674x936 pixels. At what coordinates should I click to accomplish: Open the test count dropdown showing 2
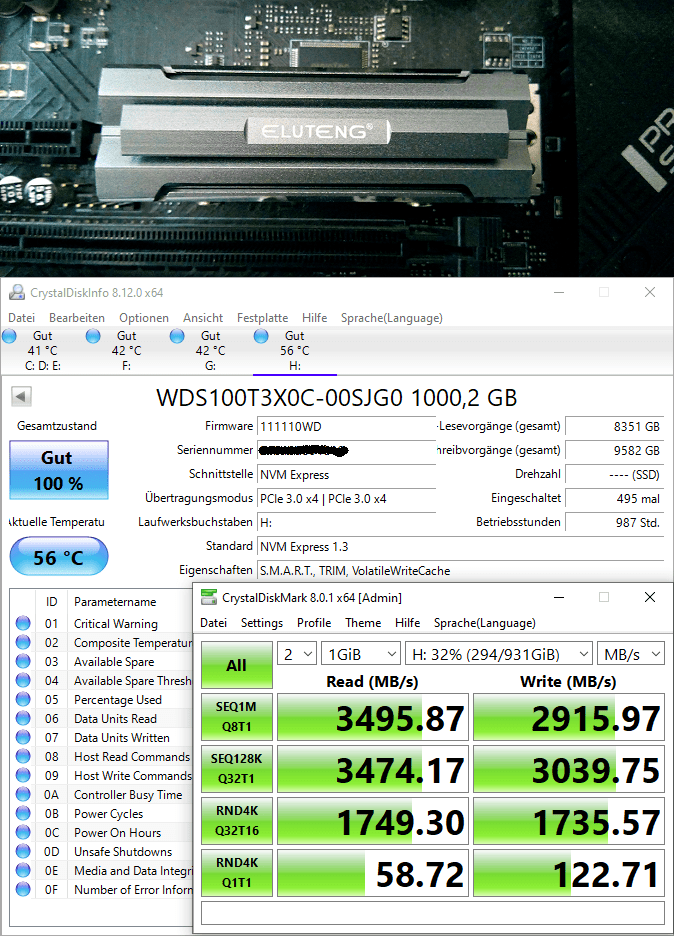pos(297,654)
